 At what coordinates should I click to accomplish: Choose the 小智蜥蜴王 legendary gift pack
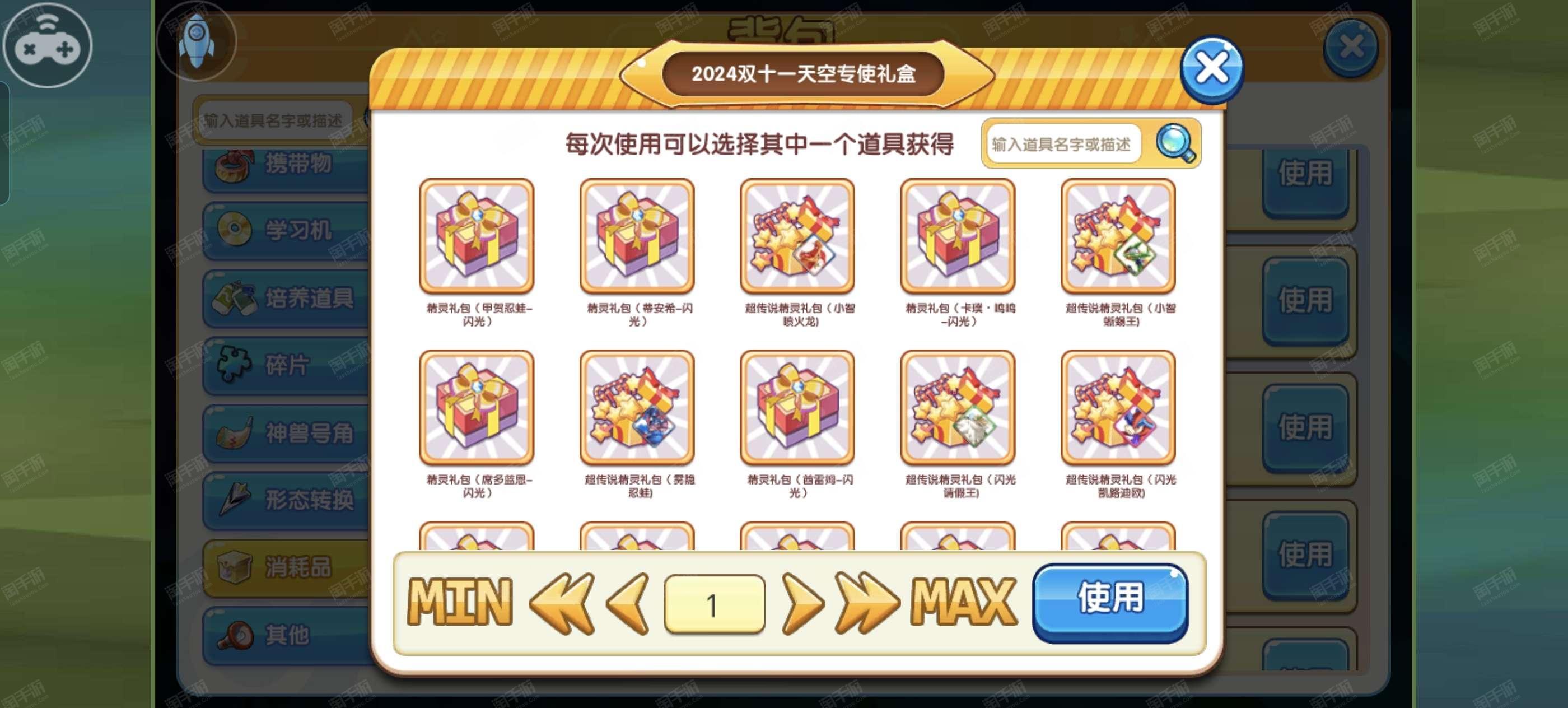(x=1118, y=236)
